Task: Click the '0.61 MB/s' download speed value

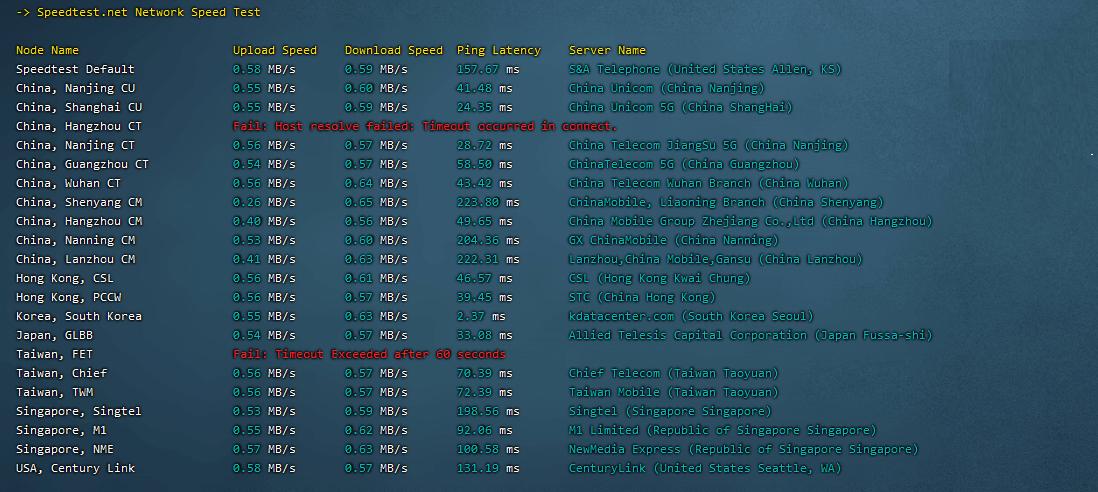Action: 376,278
